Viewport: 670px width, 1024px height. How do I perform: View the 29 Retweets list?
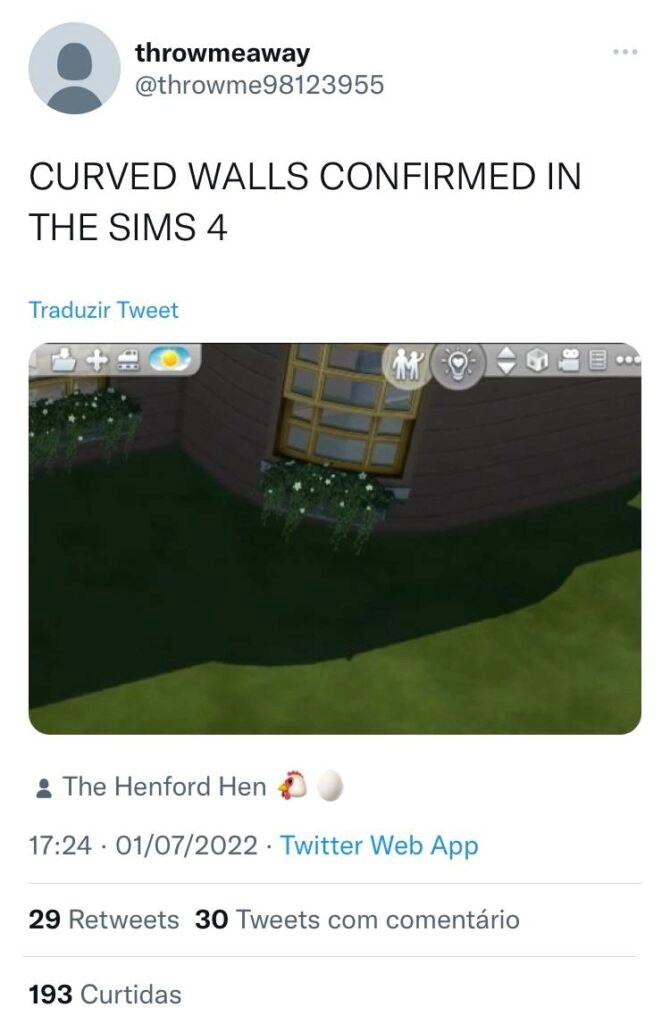click(104, 920)
